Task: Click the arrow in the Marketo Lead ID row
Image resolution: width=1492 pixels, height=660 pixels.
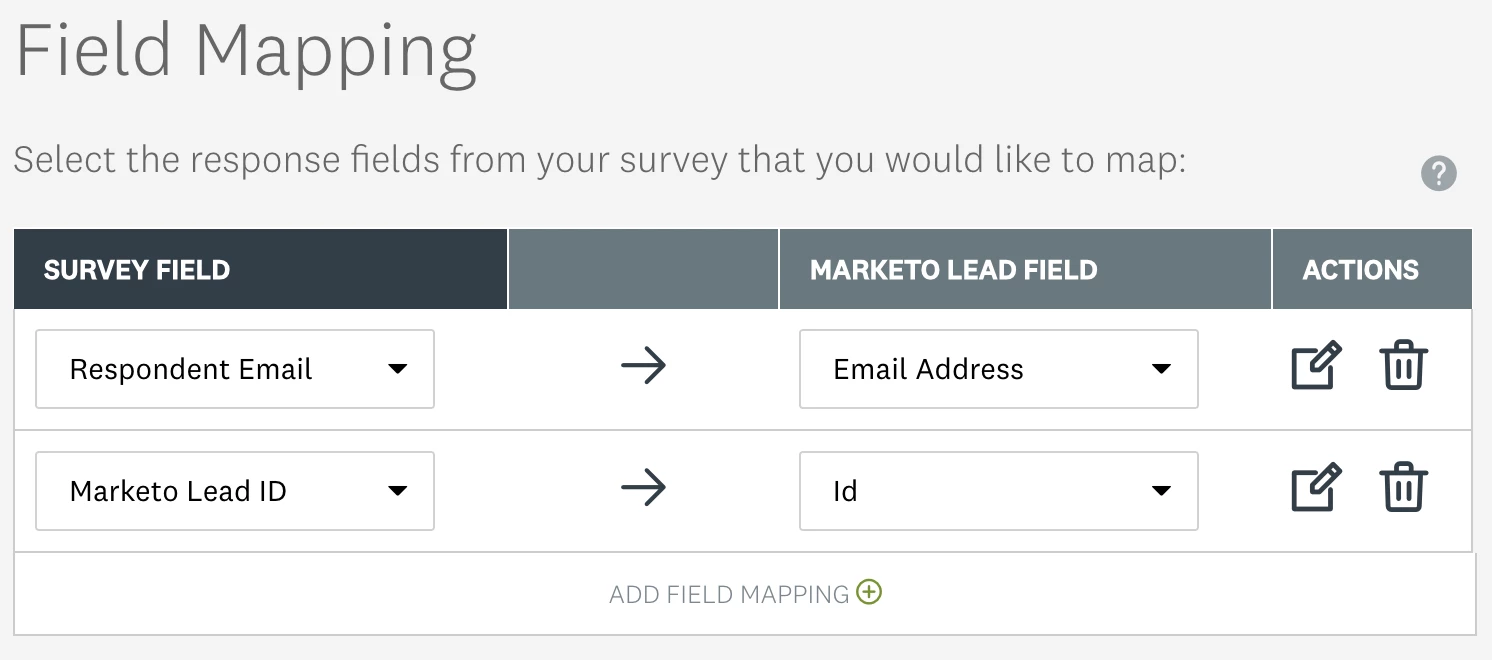Action: click(x=643, y=489)
